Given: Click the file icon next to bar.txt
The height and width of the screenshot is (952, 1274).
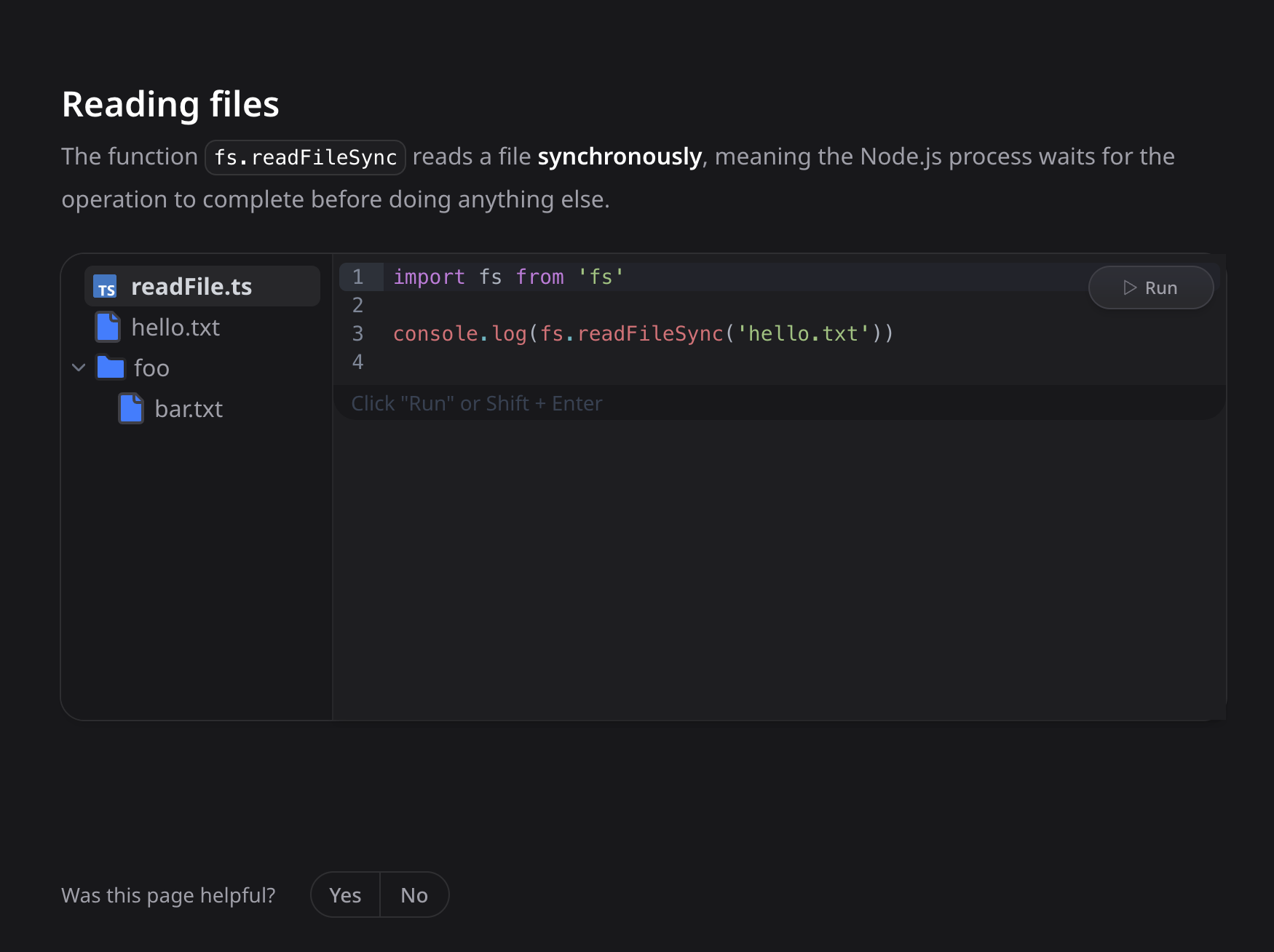Looking at the screenshot, I should pyautogui.click(x=131, y=408).
